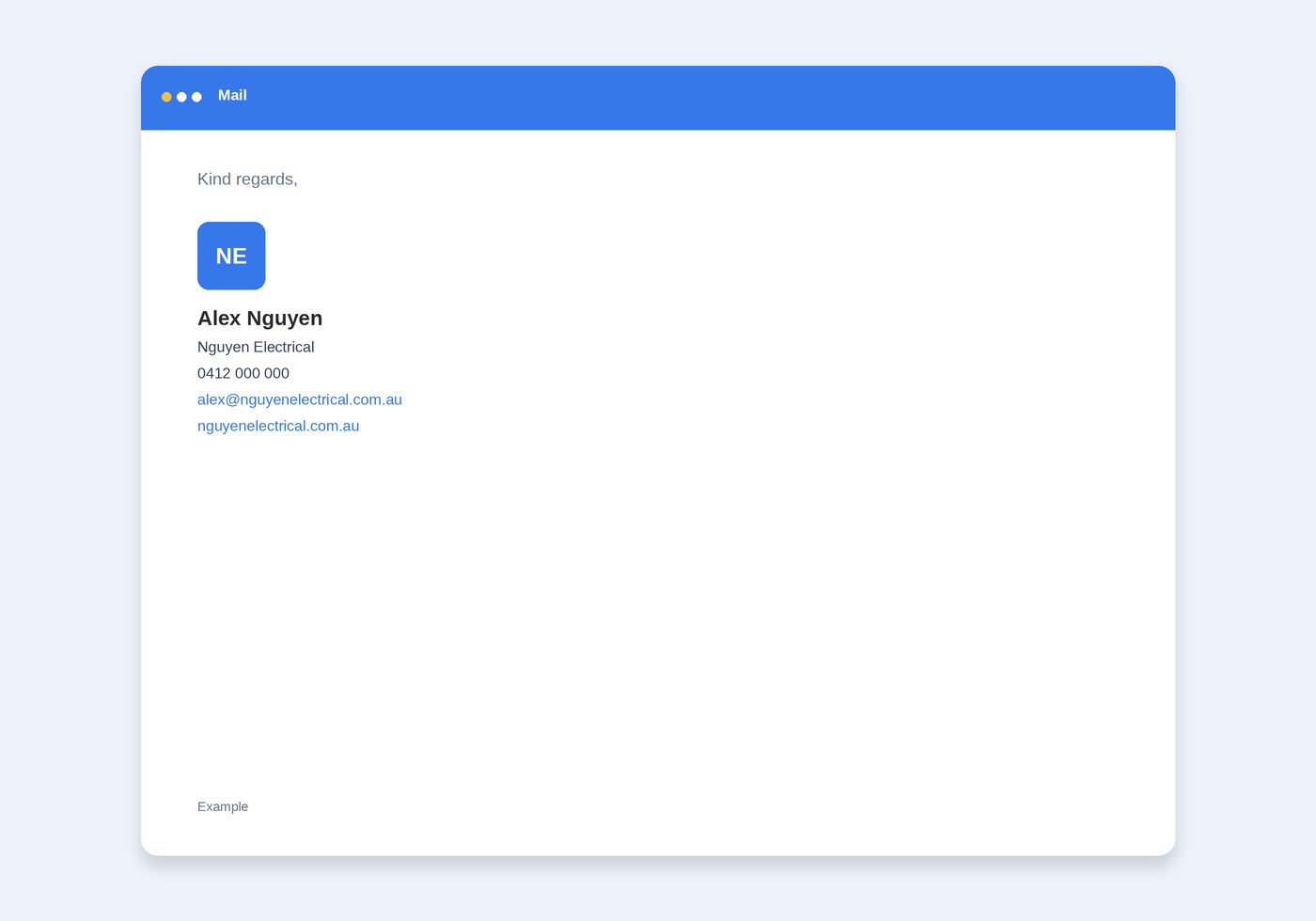Click the Nguyen Electrical company line

pos(256,347)
